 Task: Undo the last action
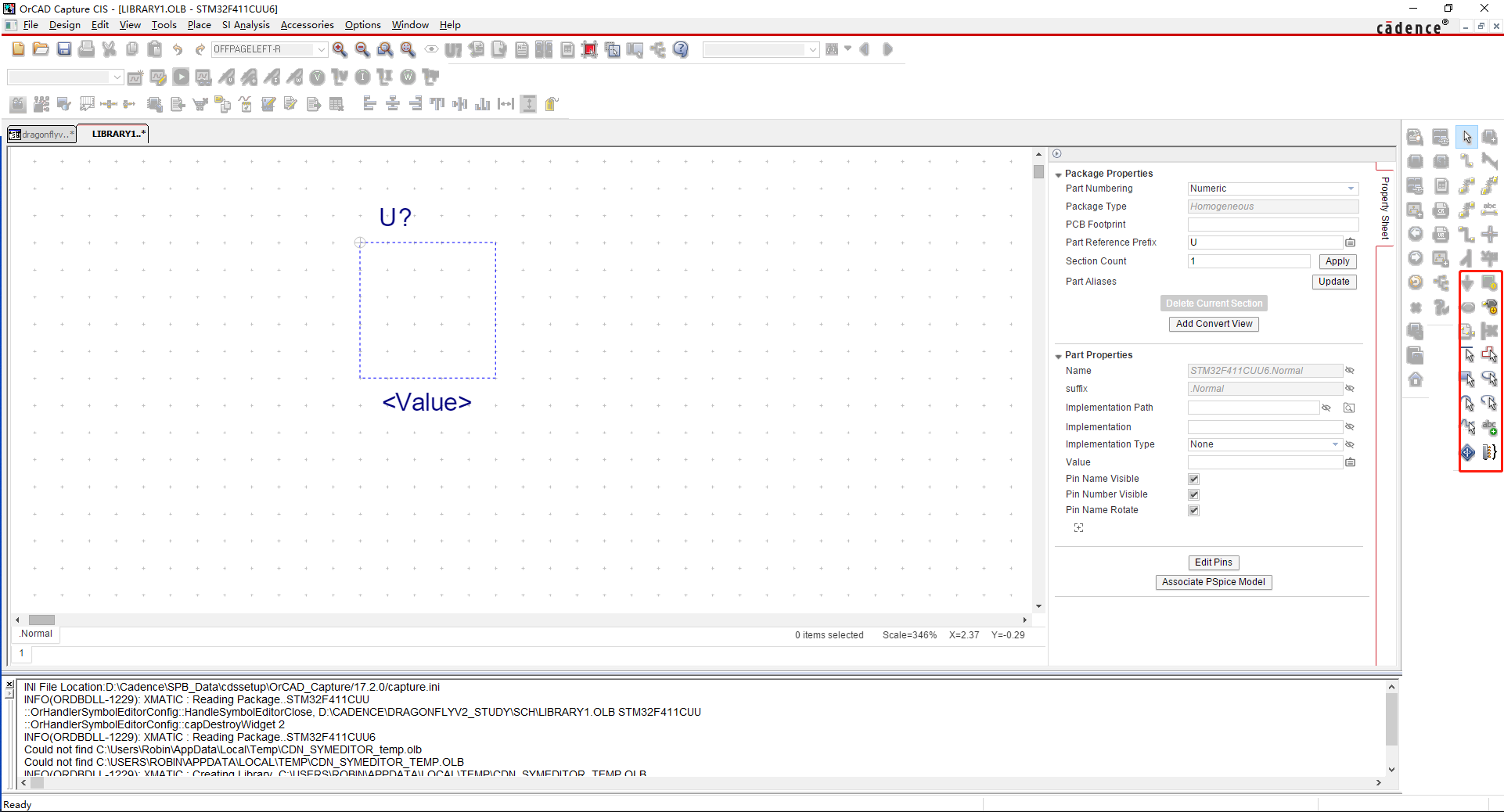178,49
